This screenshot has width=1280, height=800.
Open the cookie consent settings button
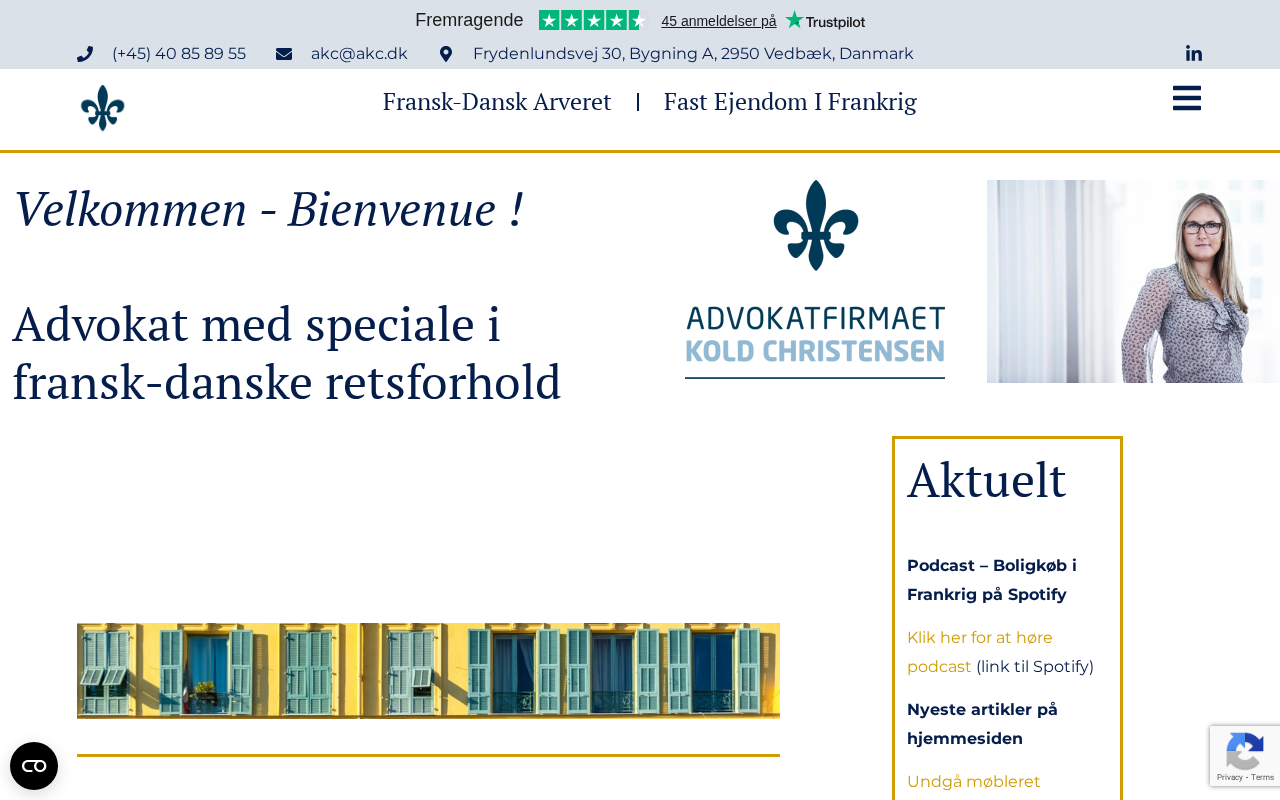coord(34,766)
